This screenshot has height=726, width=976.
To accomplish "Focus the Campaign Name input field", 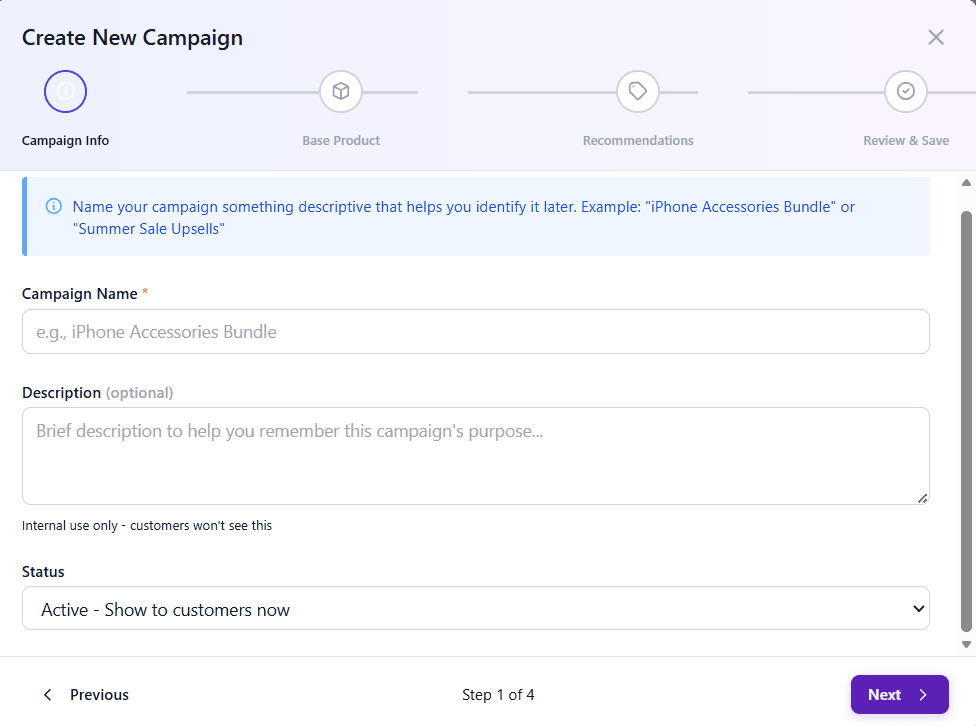I will [475, 332].
